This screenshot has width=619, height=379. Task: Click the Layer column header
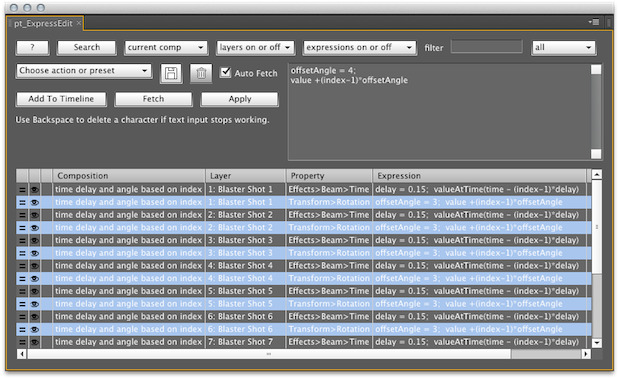tap(246, 176)
